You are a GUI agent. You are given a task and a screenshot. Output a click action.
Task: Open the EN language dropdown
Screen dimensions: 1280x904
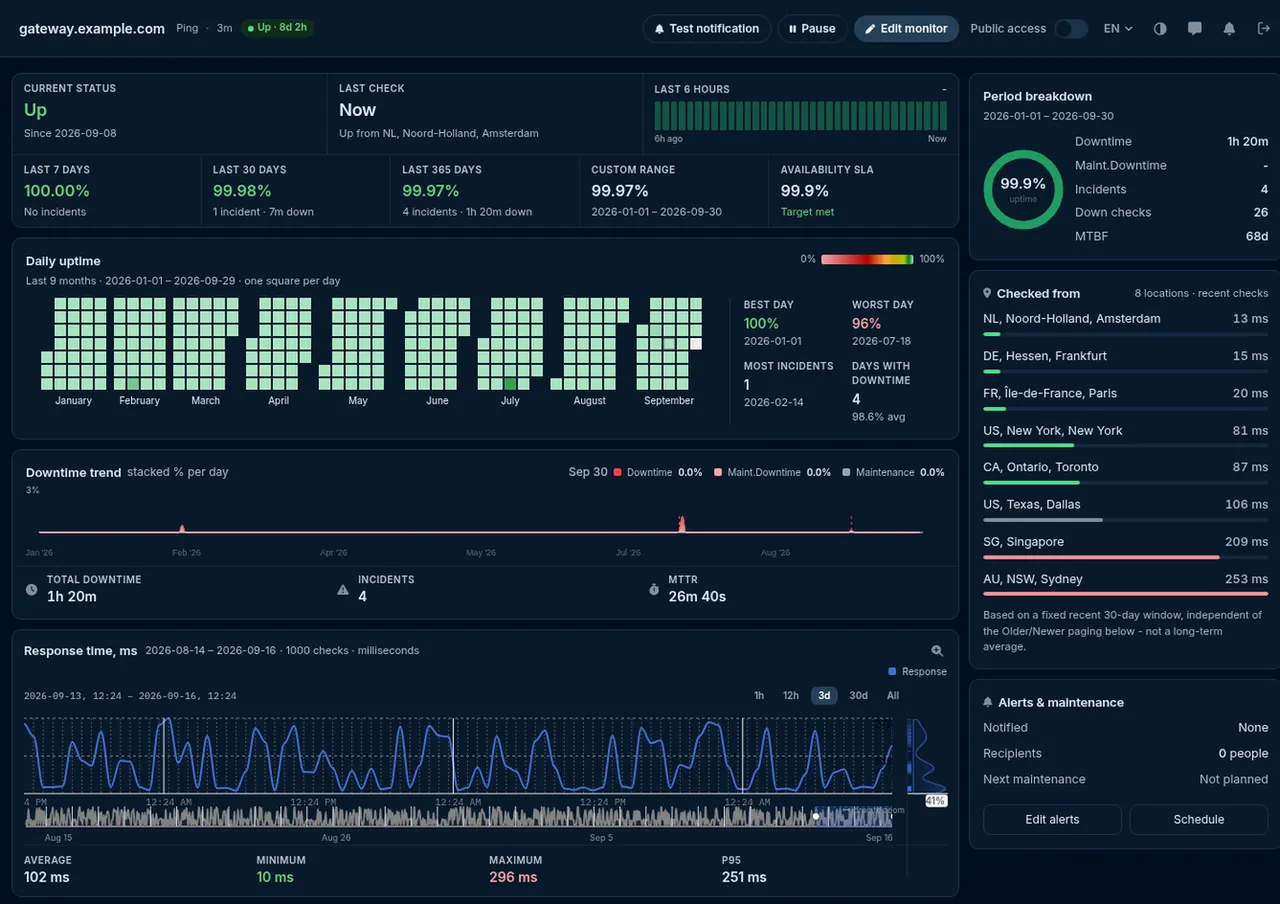click(x=1118, y=29)
